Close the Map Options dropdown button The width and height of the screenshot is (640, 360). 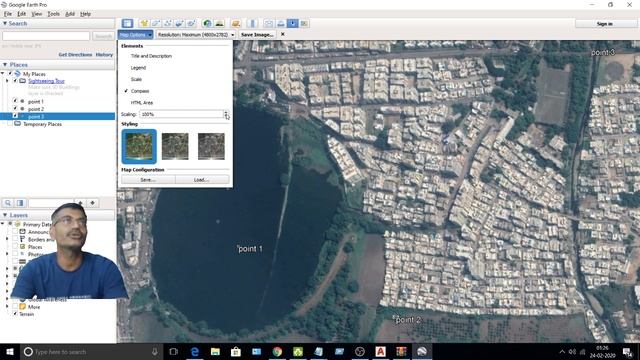136,35
